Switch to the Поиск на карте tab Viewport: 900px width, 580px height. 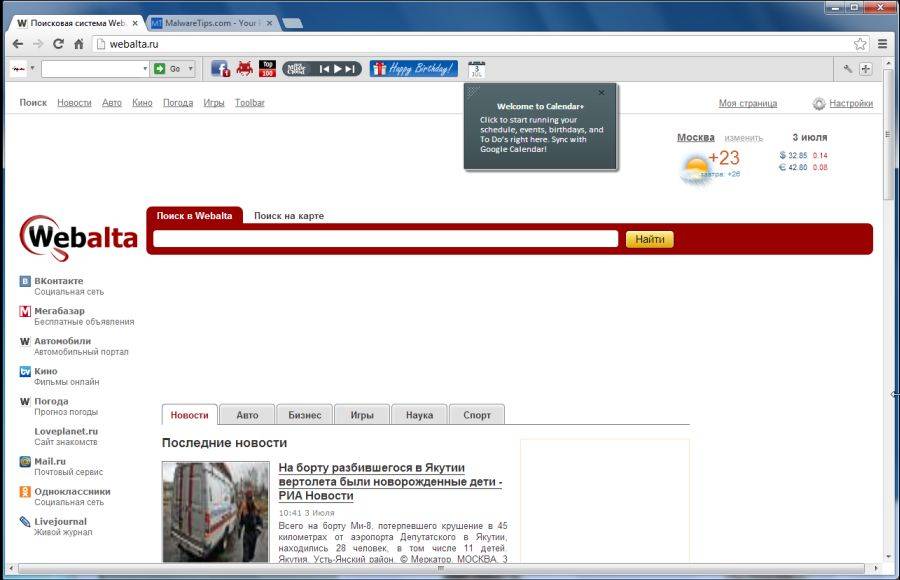point(289,216)
